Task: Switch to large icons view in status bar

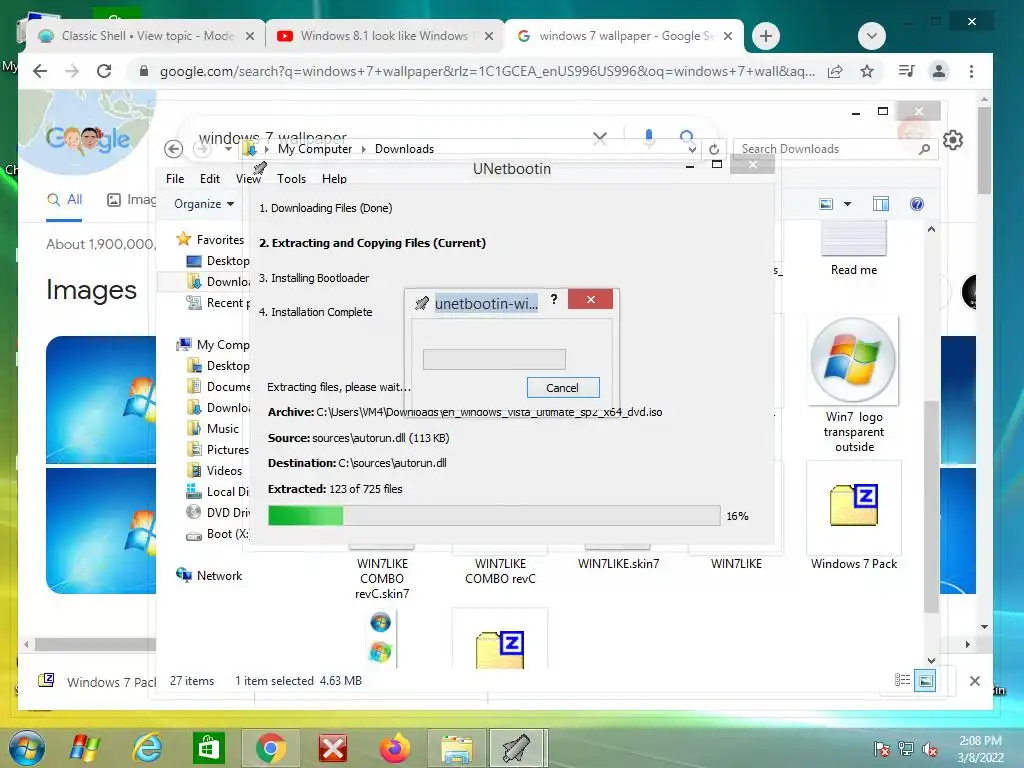Action: pyautogui.click(x=925, y=680)
